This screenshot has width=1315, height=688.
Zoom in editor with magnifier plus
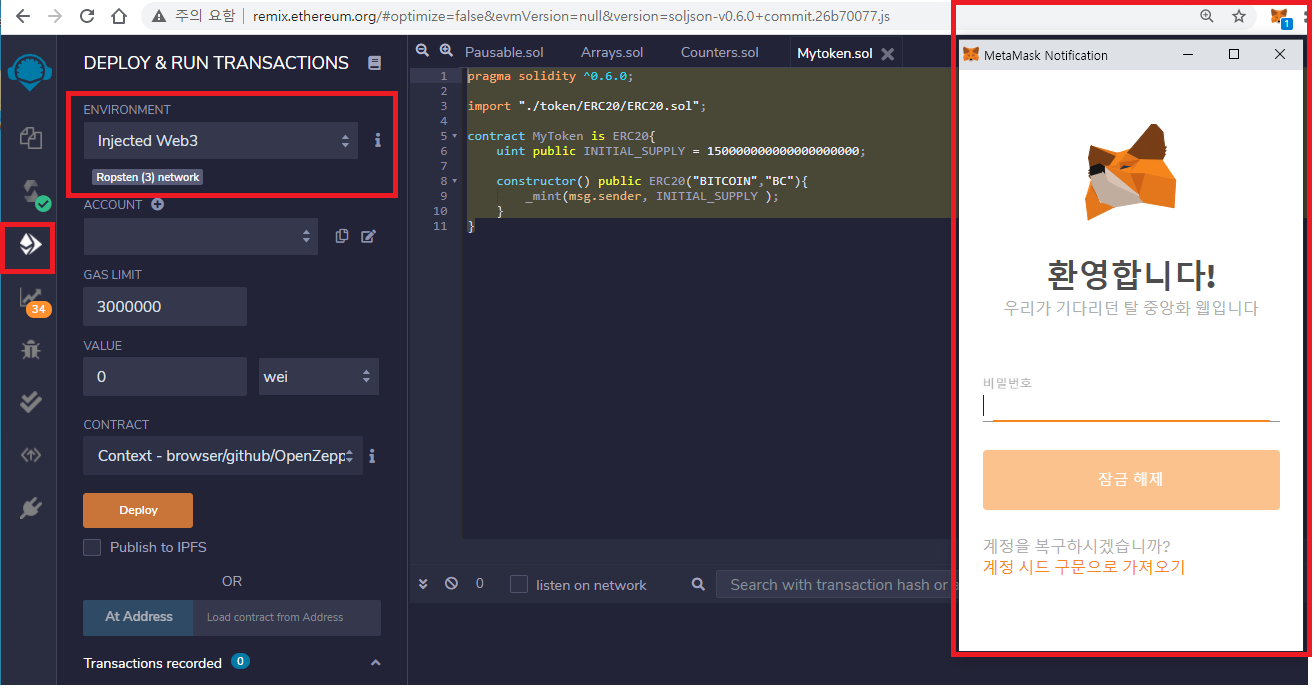click(x=446, y=51)
